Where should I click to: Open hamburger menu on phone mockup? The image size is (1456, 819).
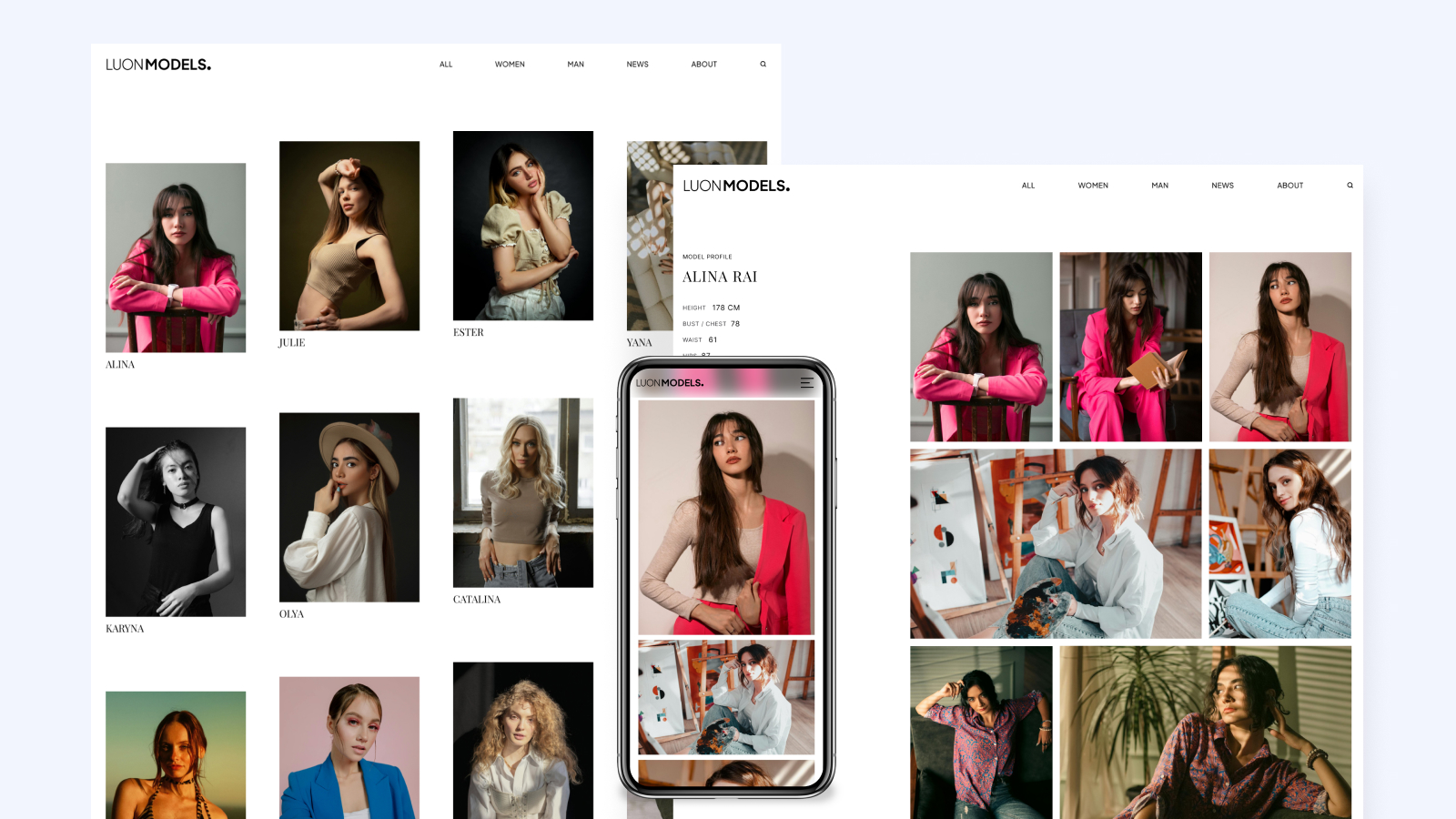(806, 383)
